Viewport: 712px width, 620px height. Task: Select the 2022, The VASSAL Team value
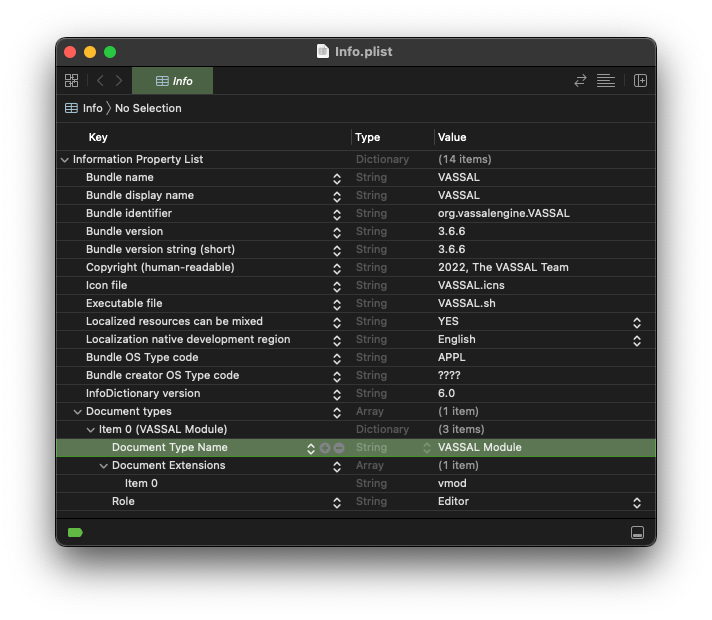point(503,267)
